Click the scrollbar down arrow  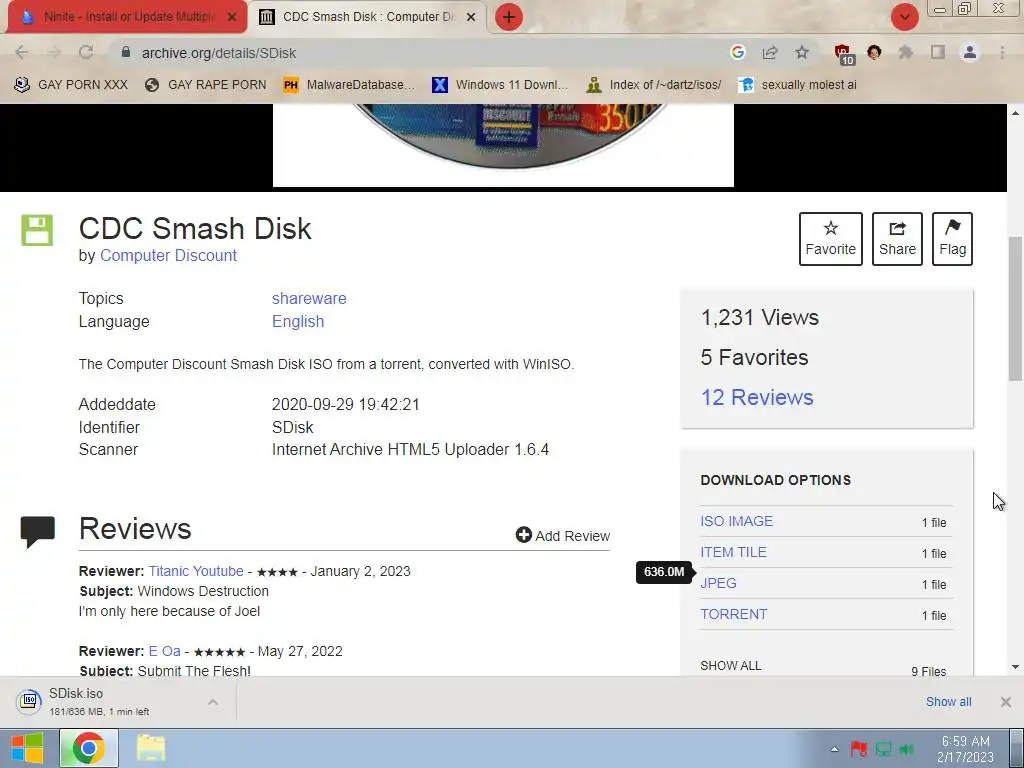(1015, 667)
